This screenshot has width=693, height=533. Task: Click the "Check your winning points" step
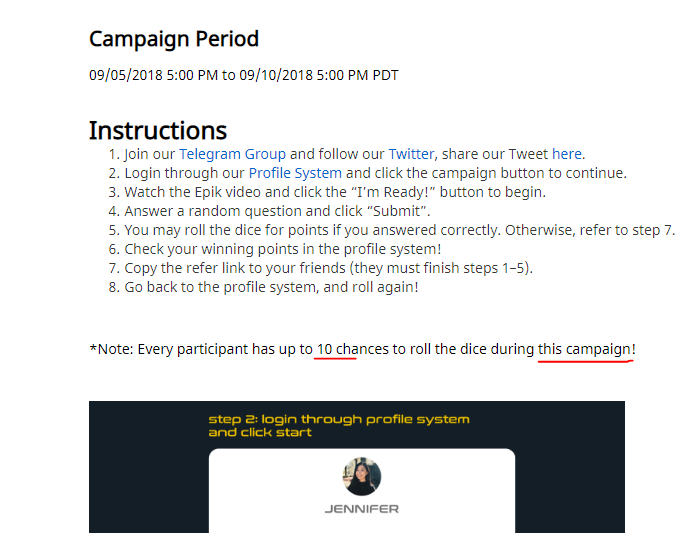click(283, 249)
